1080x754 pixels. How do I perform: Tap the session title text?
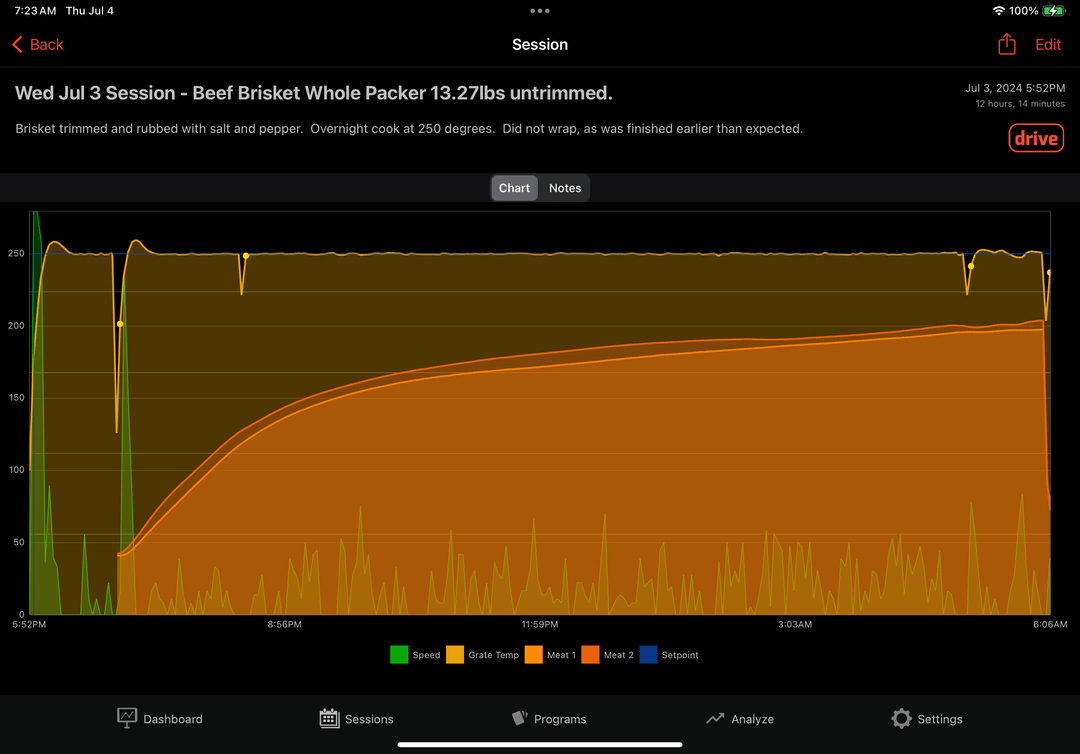(x=313, y=93)
